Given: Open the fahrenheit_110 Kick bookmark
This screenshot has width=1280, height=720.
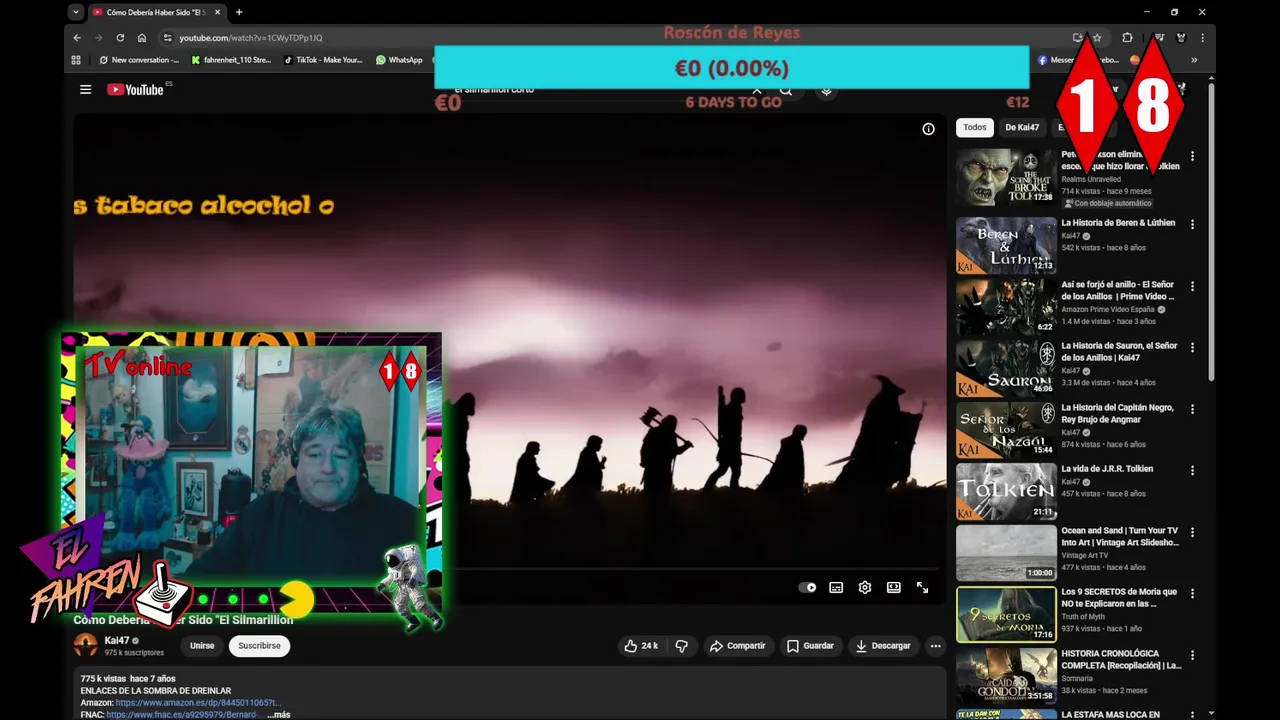Looking at the screenshot, I should [x=231, y=60].
